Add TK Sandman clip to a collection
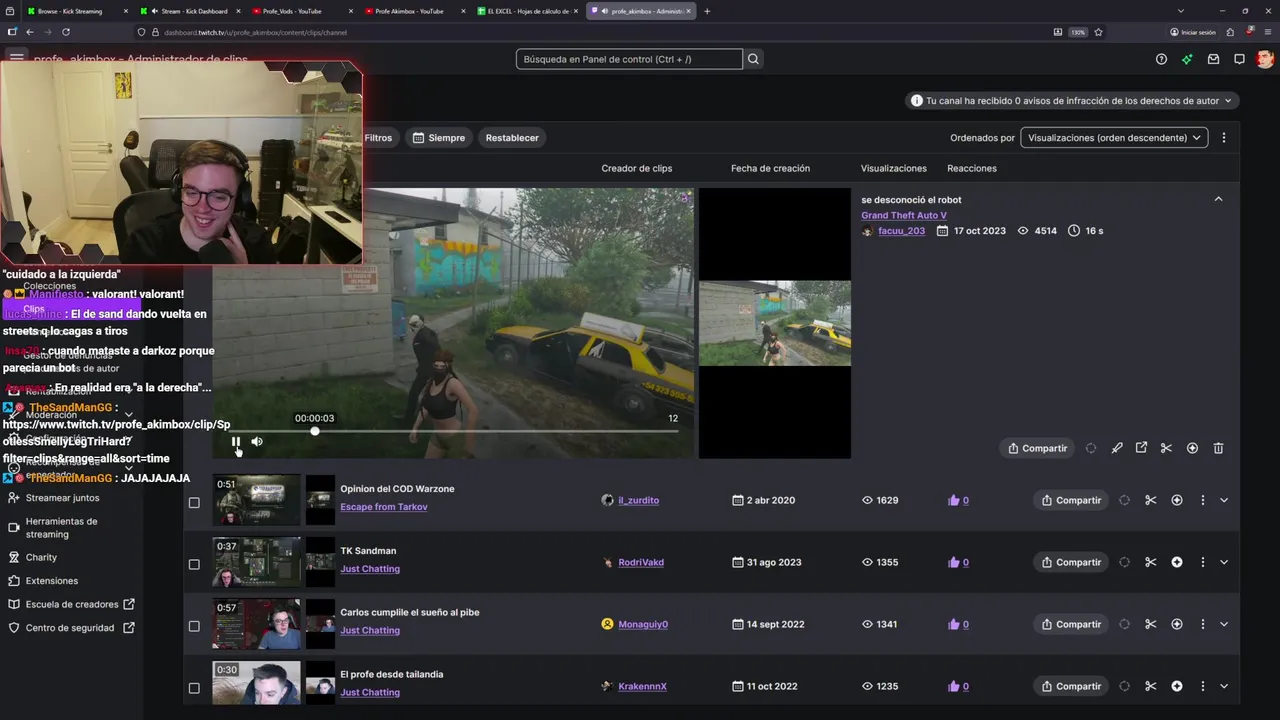The width and height of the screenshot is (1280, 720). tap(1176, 562)
